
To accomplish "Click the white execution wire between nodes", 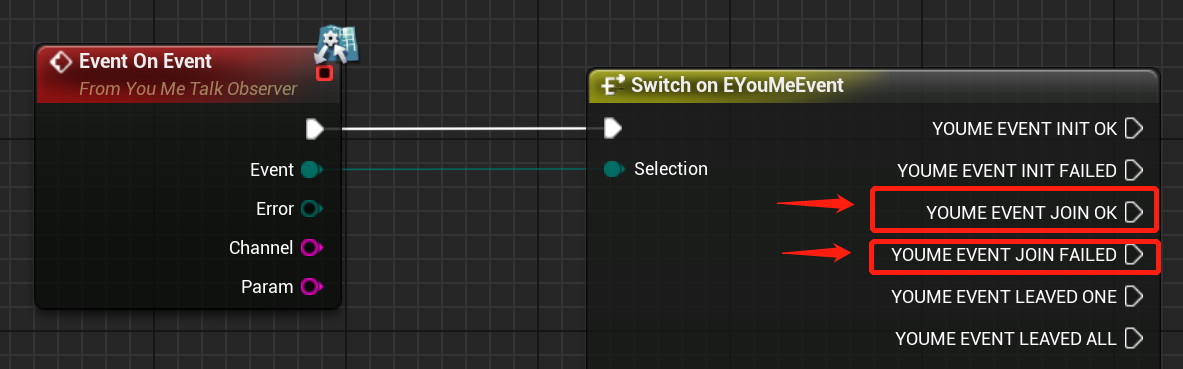I will (464, 128).
